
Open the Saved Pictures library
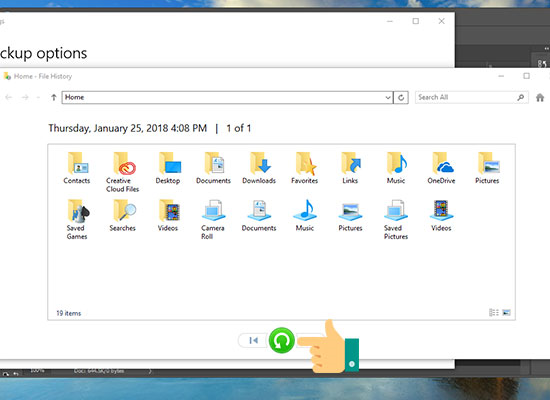click(396, 219)
